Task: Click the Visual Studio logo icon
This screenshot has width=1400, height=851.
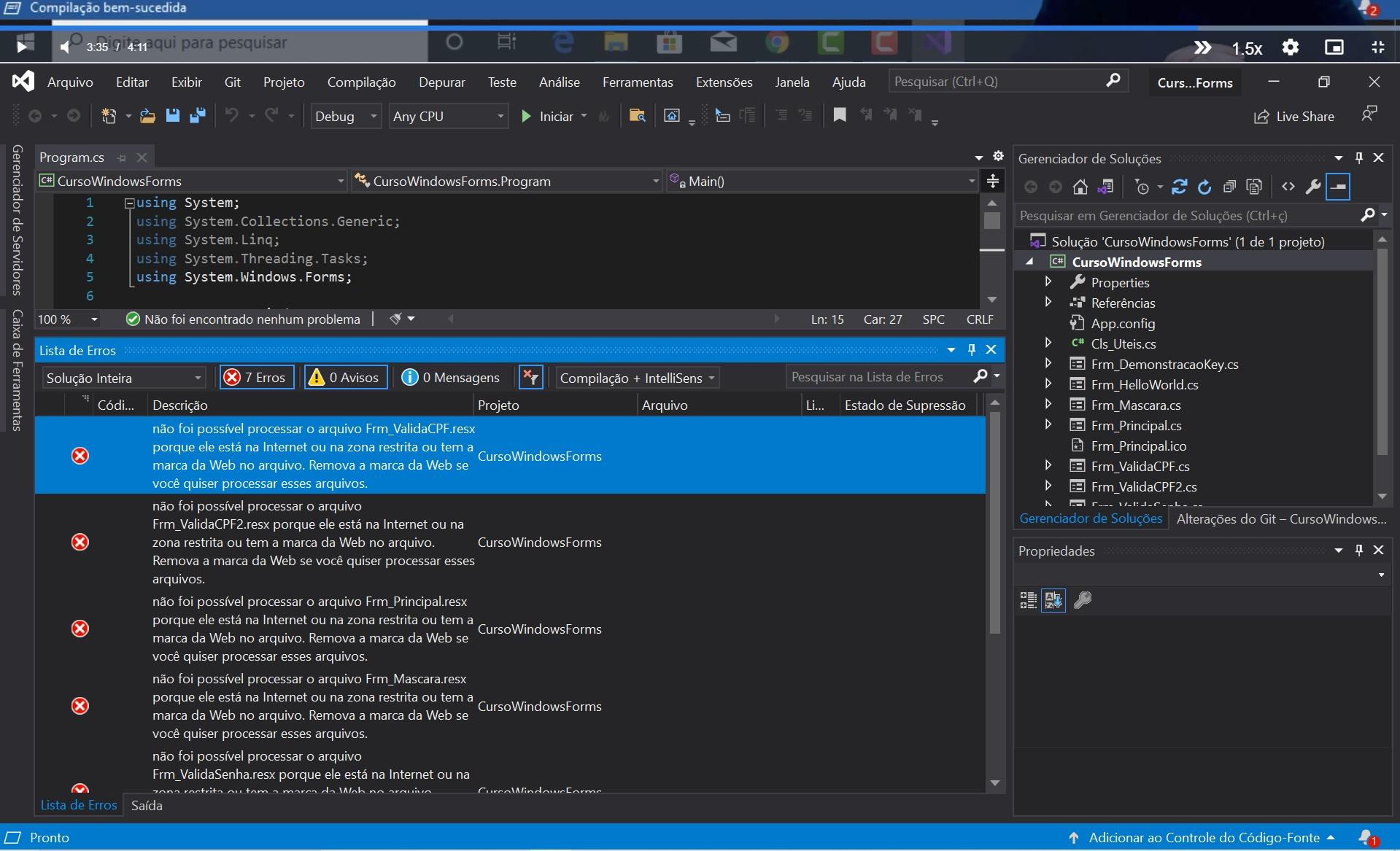Action: pos(23,81)
